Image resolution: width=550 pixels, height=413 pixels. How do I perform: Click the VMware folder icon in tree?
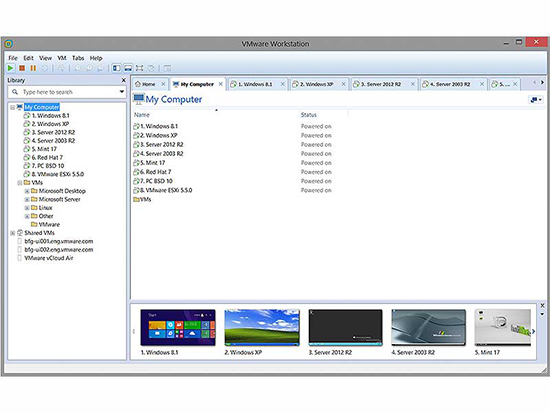(x=34, y=224)
